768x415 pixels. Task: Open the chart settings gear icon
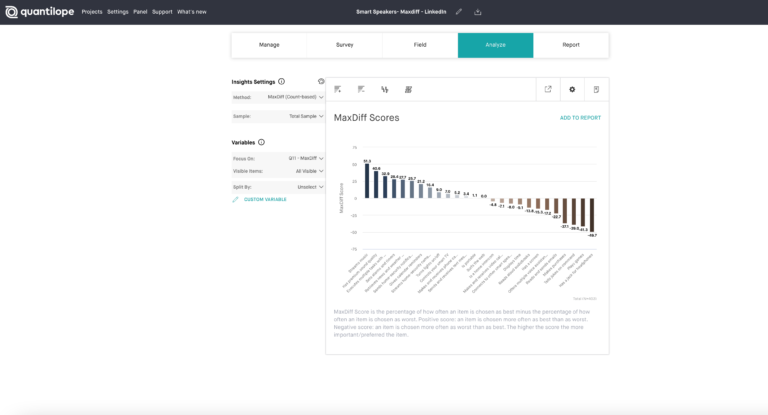pyautogui.click(x=572, y=90)
